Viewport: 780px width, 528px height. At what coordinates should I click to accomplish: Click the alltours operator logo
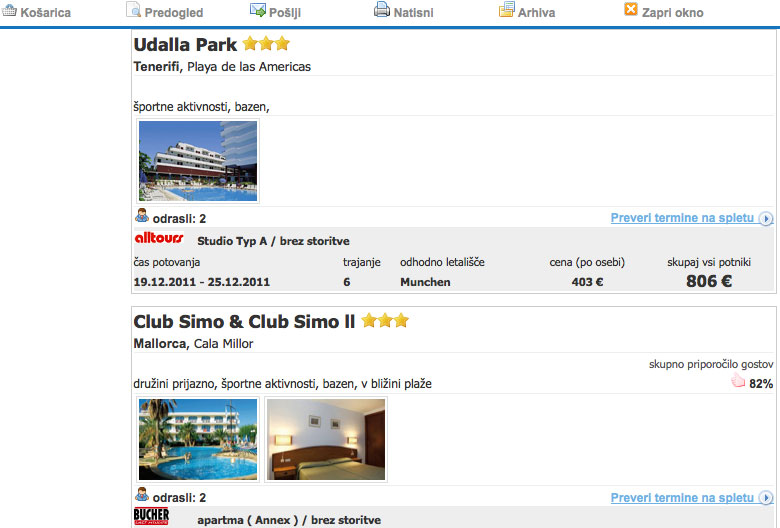[159, 238]
